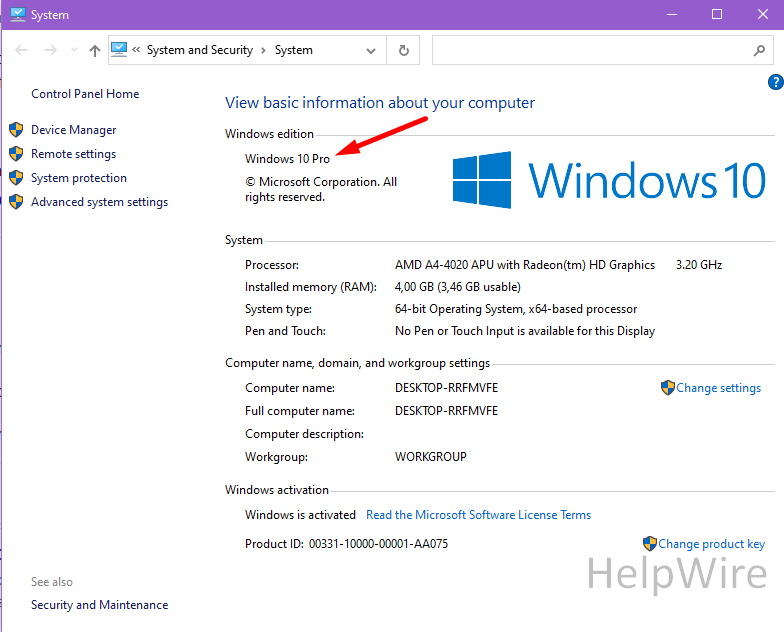Open Control Panel Home
Image resolution: width=784 pixels, height=632 pixels.
coord(85,94)
